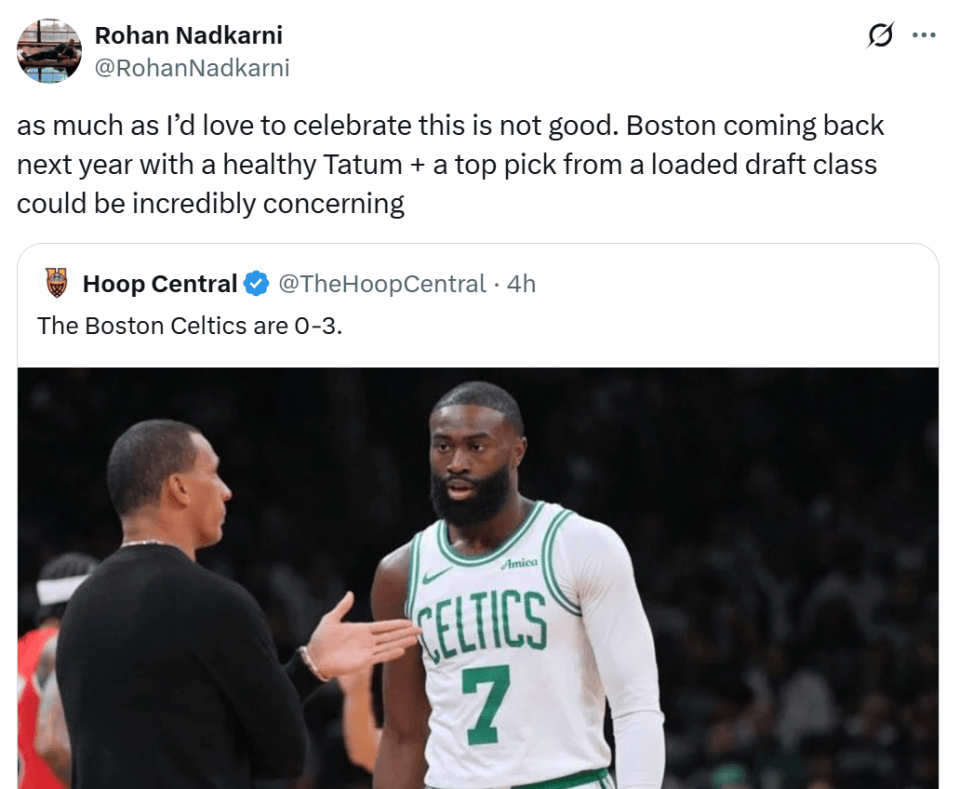The height and width of the screenshot is (789, 960).
Task: Click the Hoop Central logo avatar
Action: [x=57, y=284]
